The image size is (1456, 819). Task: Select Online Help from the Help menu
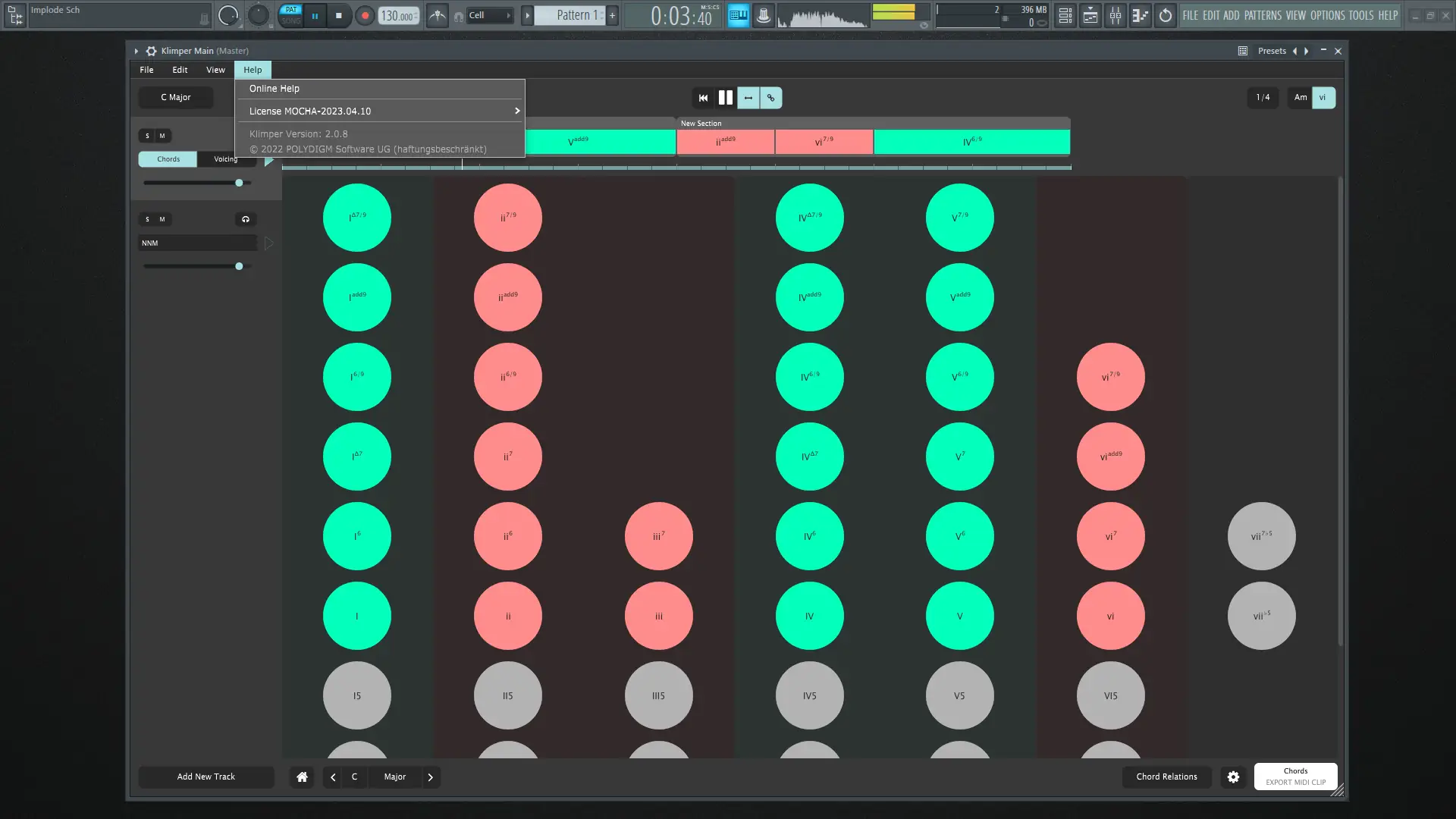[275, 88]
